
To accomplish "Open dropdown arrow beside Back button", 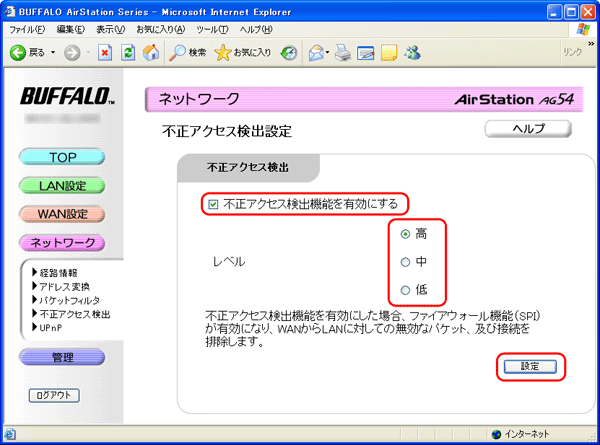I will point(54,51).
